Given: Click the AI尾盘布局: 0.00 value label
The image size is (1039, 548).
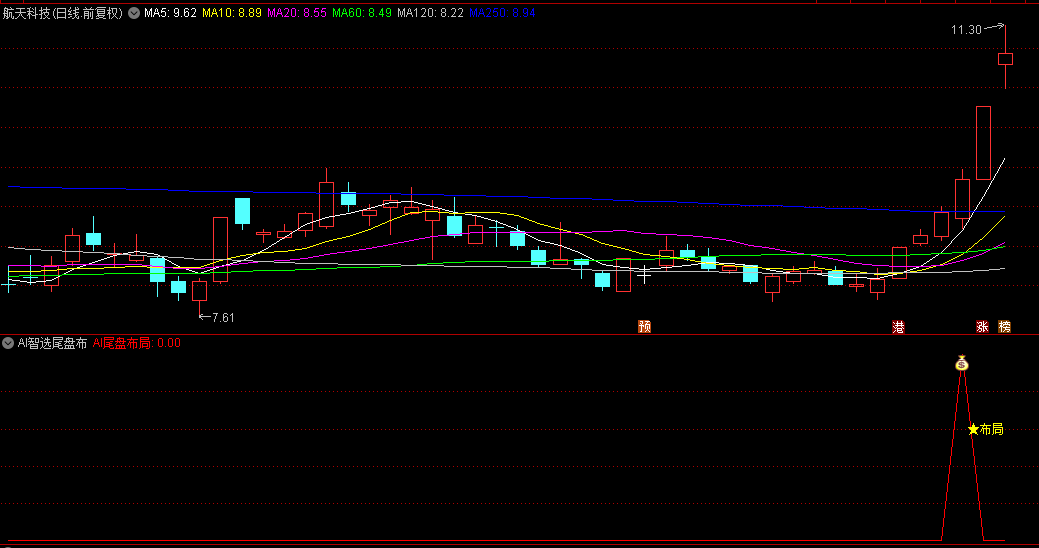Looking at the screenshot, I should click(137, 343).
